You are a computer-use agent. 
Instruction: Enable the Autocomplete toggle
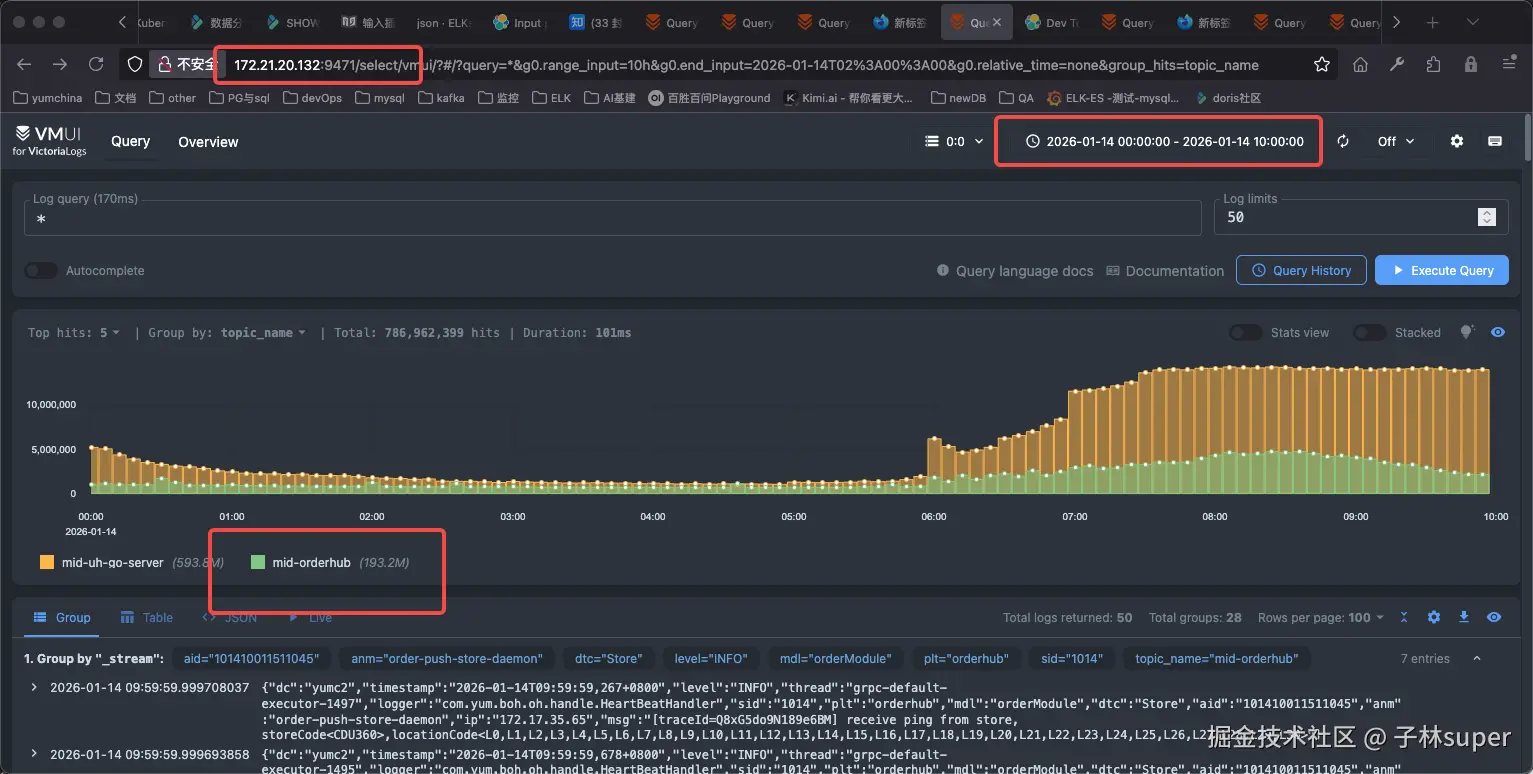(x=41, y=271)
